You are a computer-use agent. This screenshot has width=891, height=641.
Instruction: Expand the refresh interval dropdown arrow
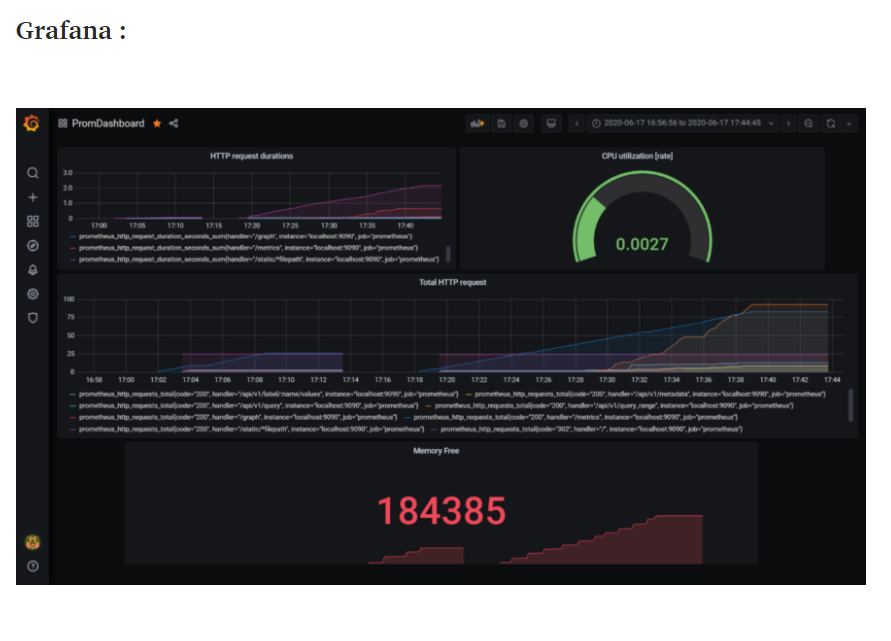point(849,123)
